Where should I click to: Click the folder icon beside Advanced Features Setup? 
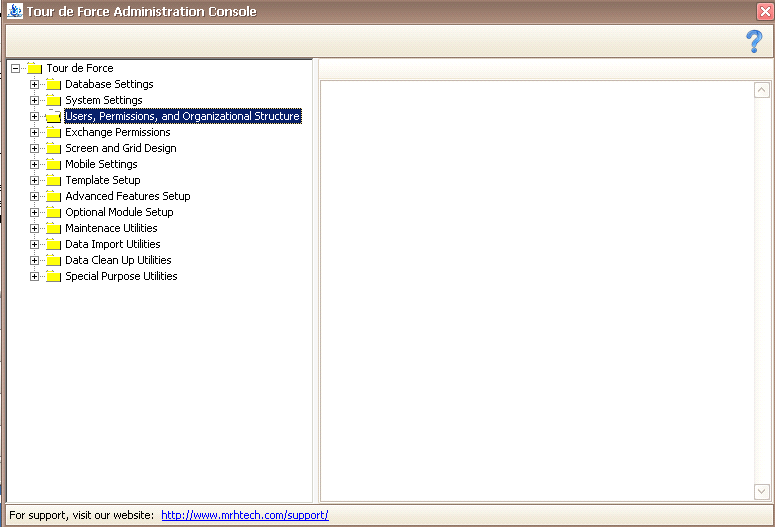(x=53, y=196)
